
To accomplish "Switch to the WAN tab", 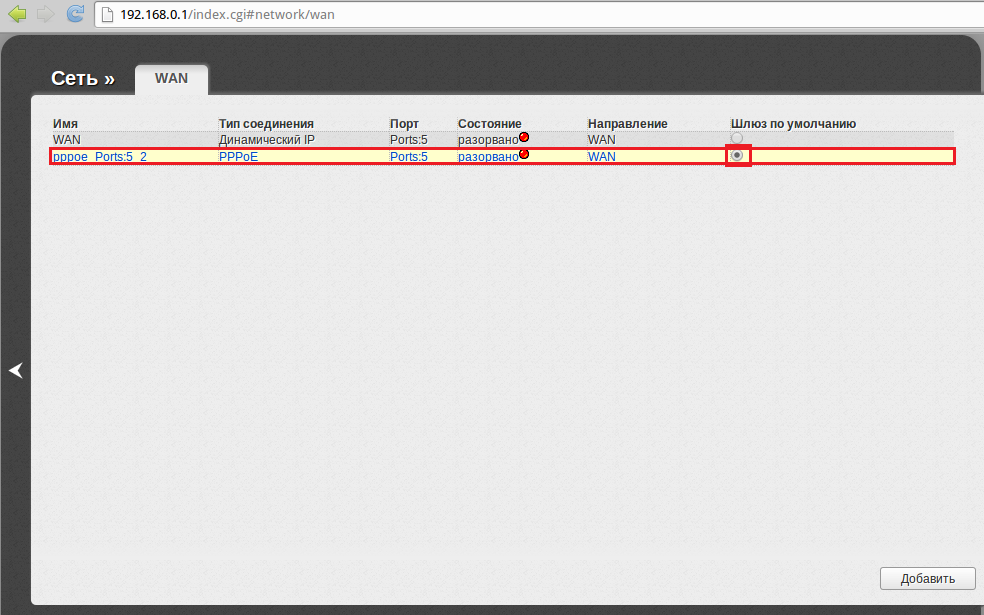I will click(171, 79).
